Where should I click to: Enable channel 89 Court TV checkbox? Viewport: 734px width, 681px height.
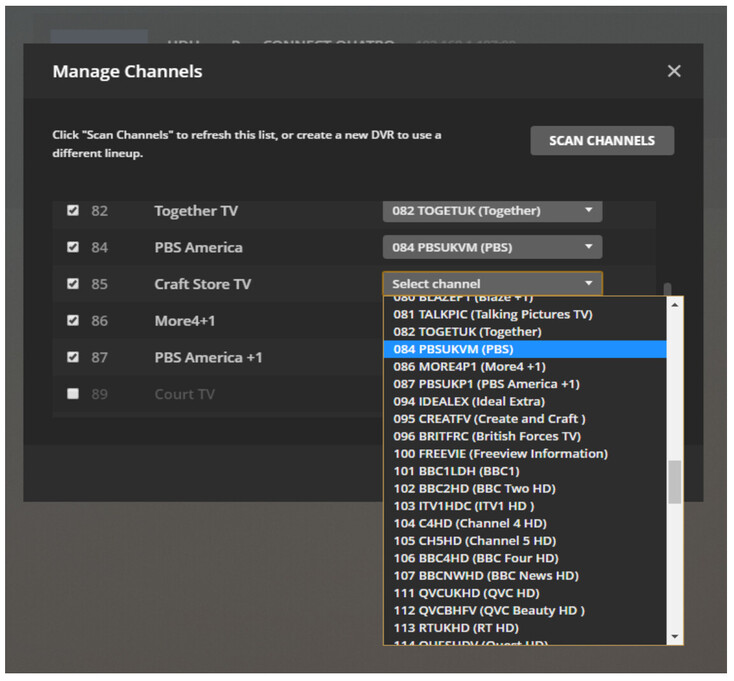pos(73,394)
